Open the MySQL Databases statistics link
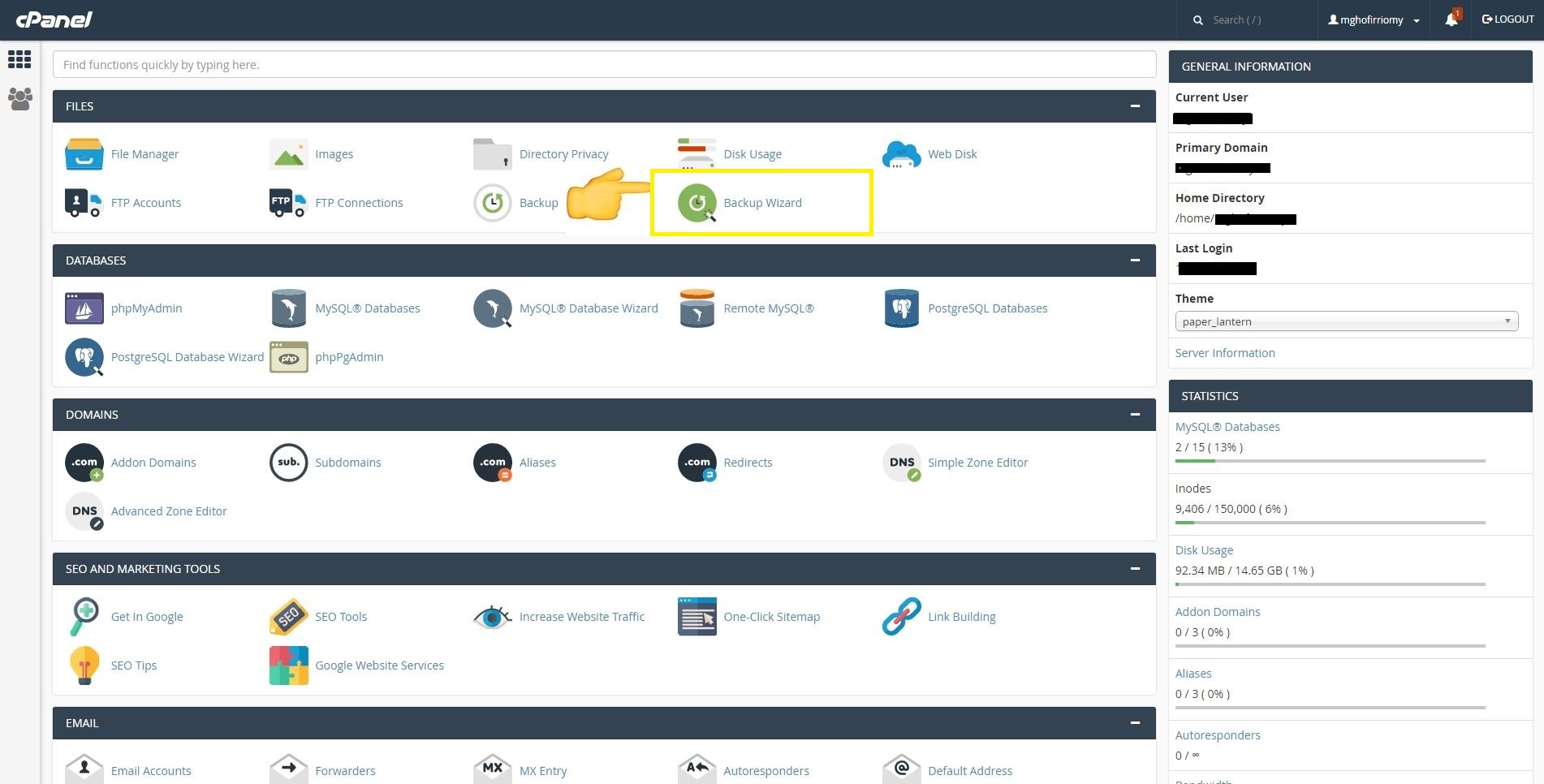 [1227, 427]
